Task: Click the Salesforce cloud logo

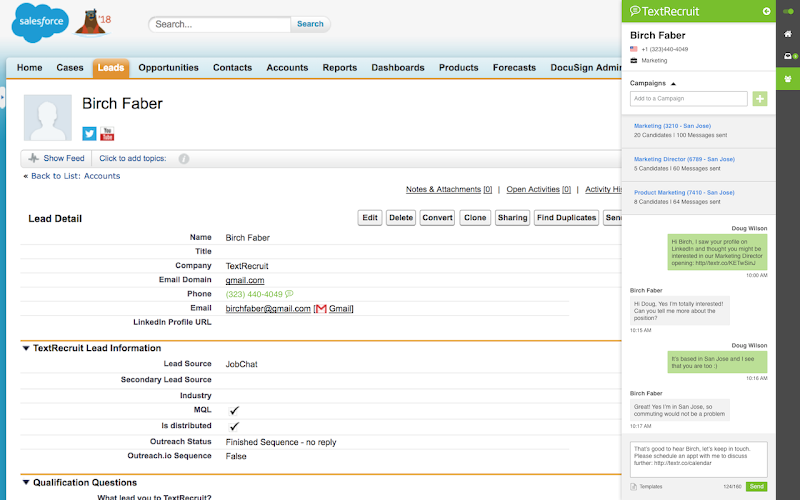Action: point(40,22)
